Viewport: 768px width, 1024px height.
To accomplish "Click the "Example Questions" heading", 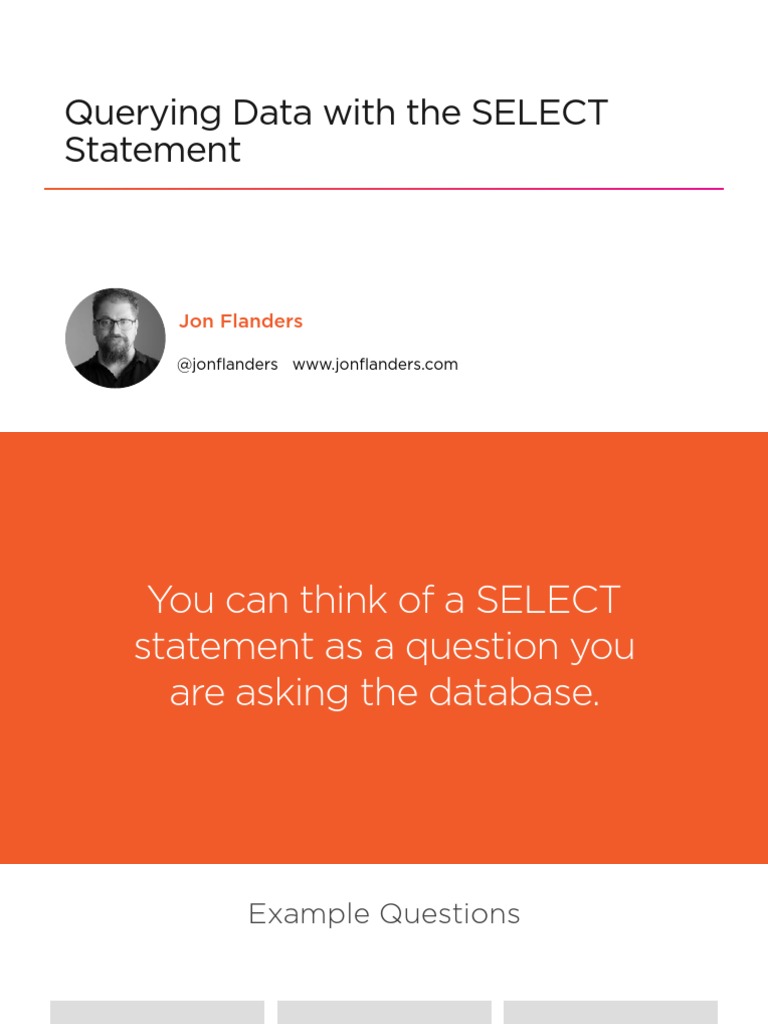I will point(384,913).
